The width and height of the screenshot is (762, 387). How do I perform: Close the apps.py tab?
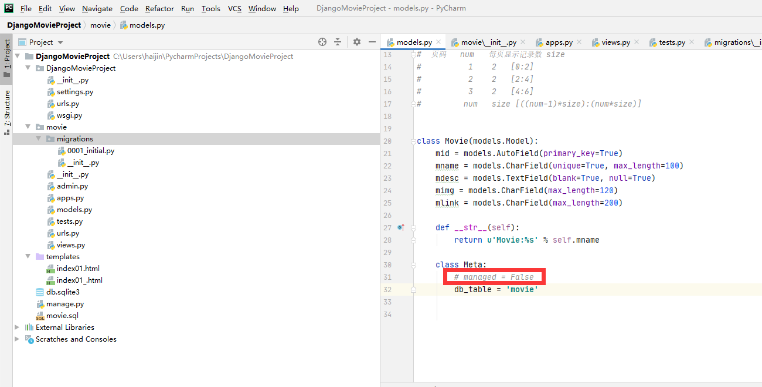tap(579, 42)
